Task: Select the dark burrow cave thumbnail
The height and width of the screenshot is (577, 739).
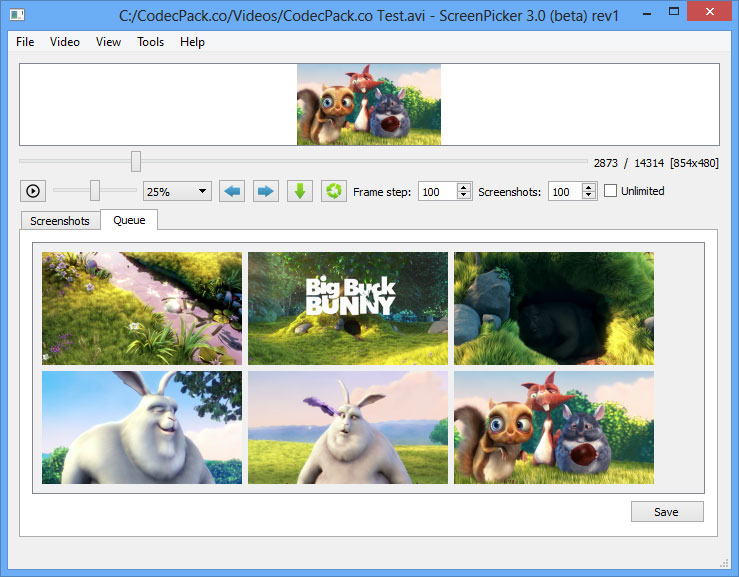Action: pos(554,308)
